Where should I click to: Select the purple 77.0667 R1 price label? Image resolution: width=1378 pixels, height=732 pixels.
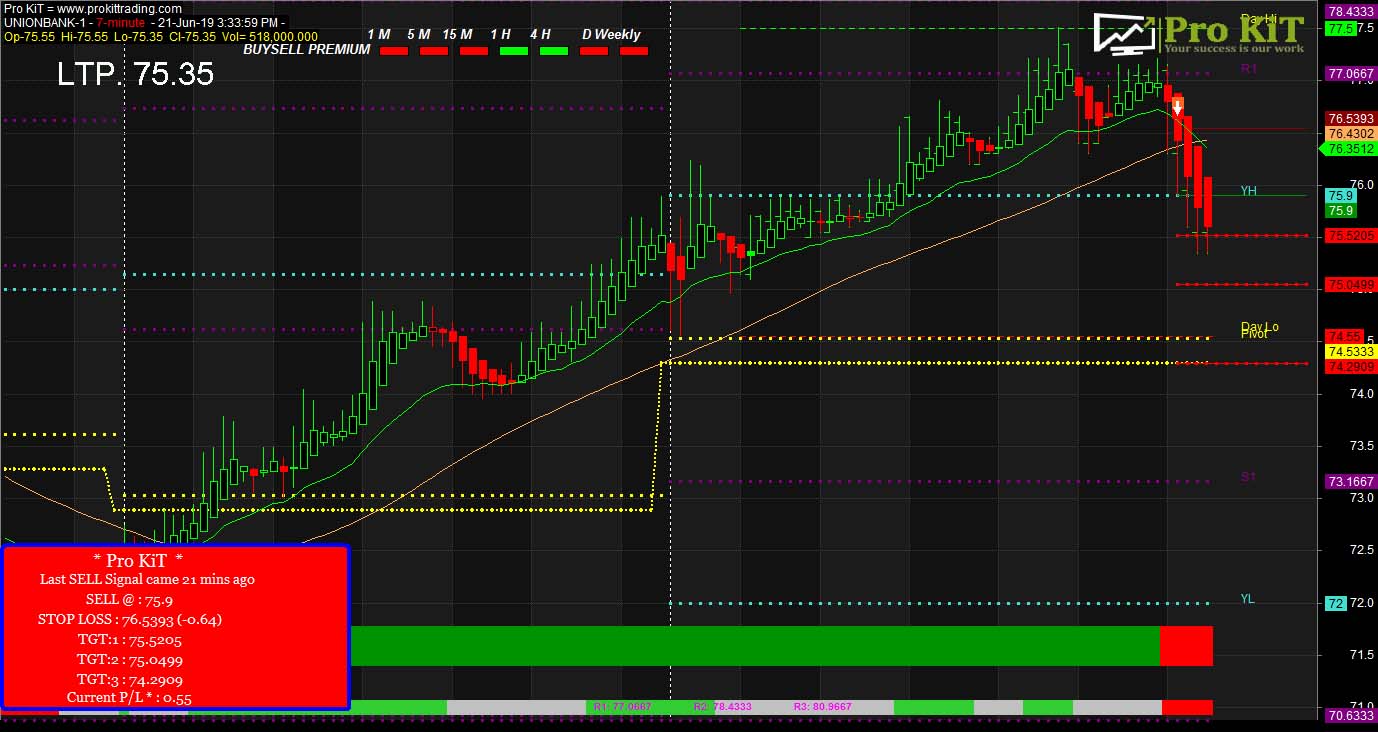[x=1349, y=74]
